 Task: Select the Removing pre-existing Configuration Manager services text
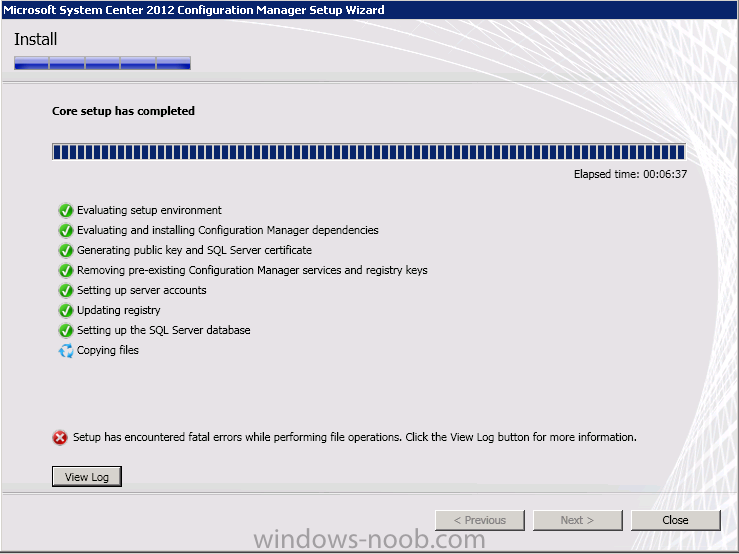pos(252,270)
